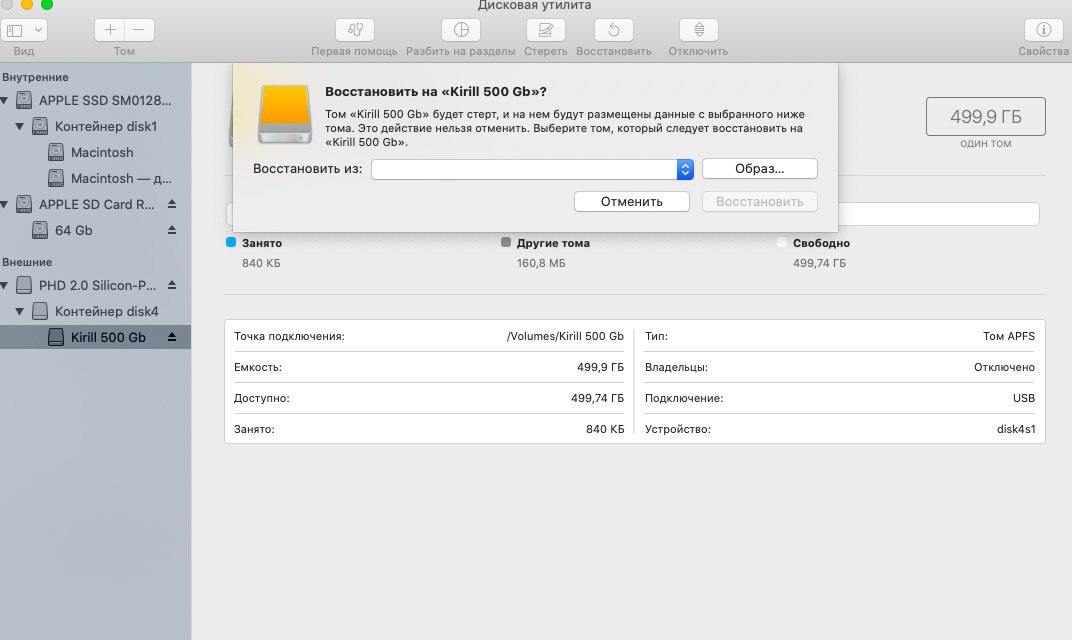Add a volume with the plus button
This screenshot has height=640, width=1072.
(109, 30)
